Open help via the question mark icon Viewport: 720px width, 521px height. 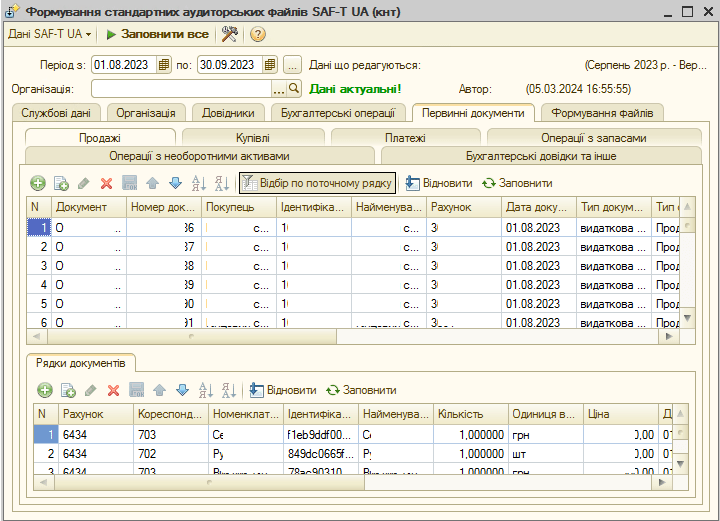click(x=258, y=34)
